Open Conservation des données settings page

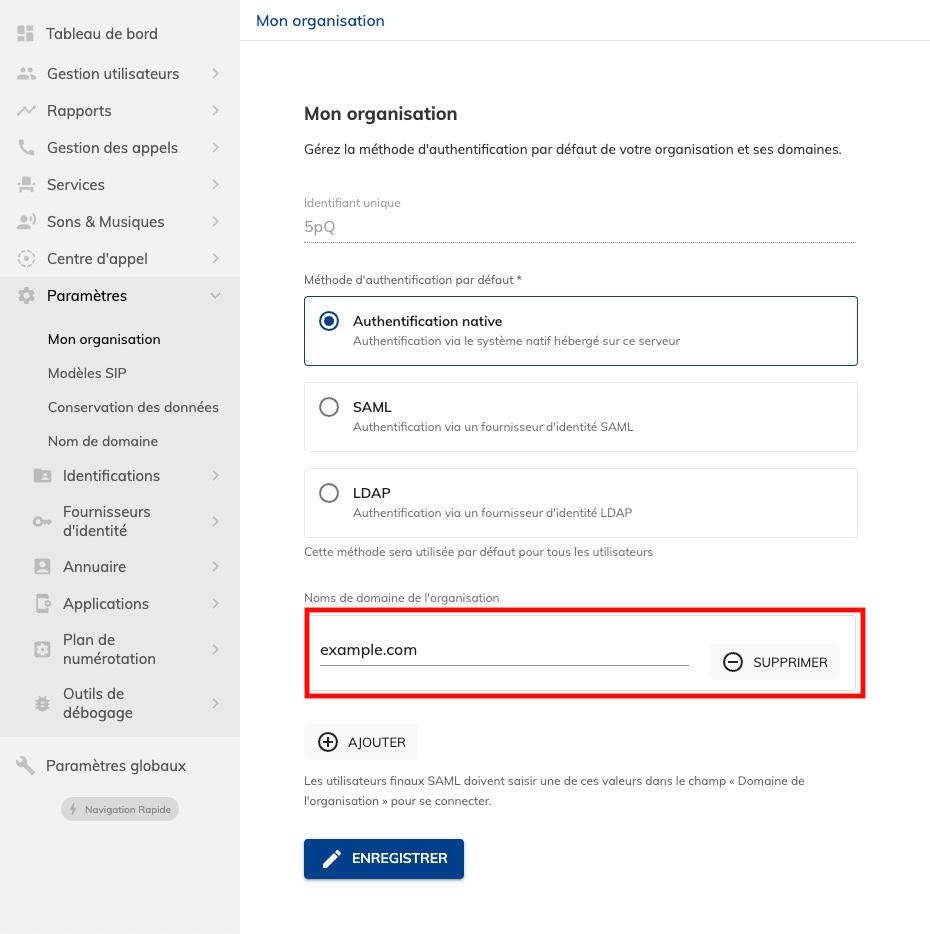[133, 407]
